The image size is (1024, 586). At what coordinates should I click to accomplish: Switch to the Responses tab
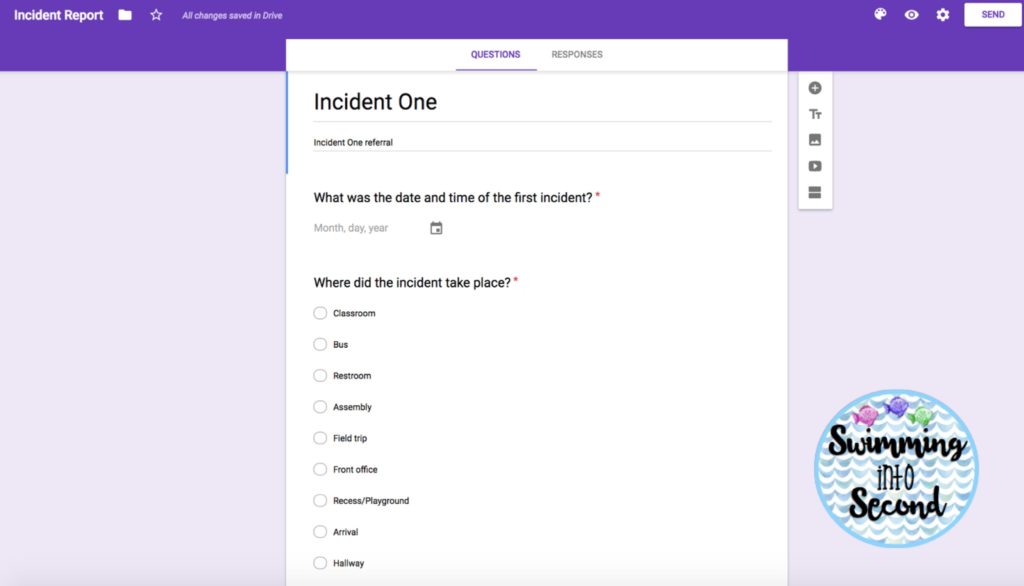point(577,55)
